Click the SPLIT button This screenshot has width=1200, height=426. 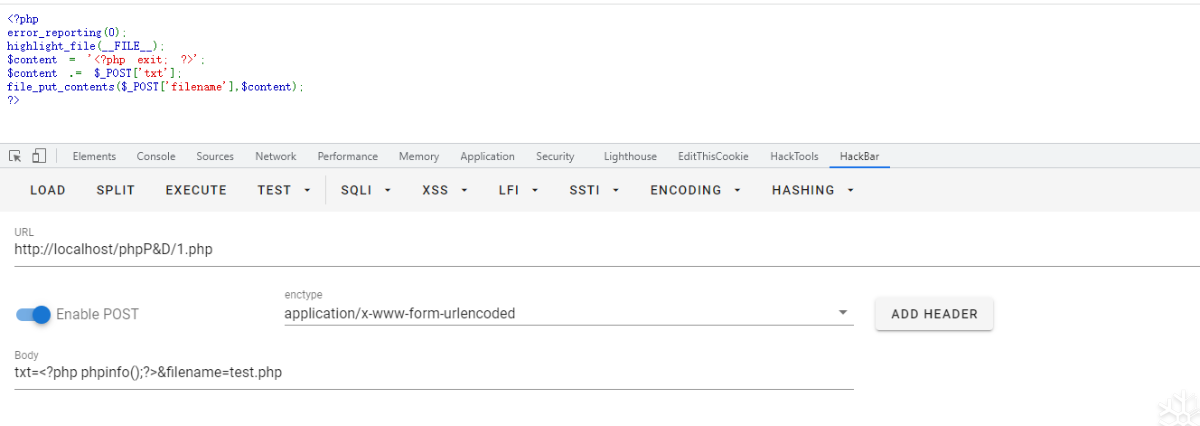[x=115, y=190]
